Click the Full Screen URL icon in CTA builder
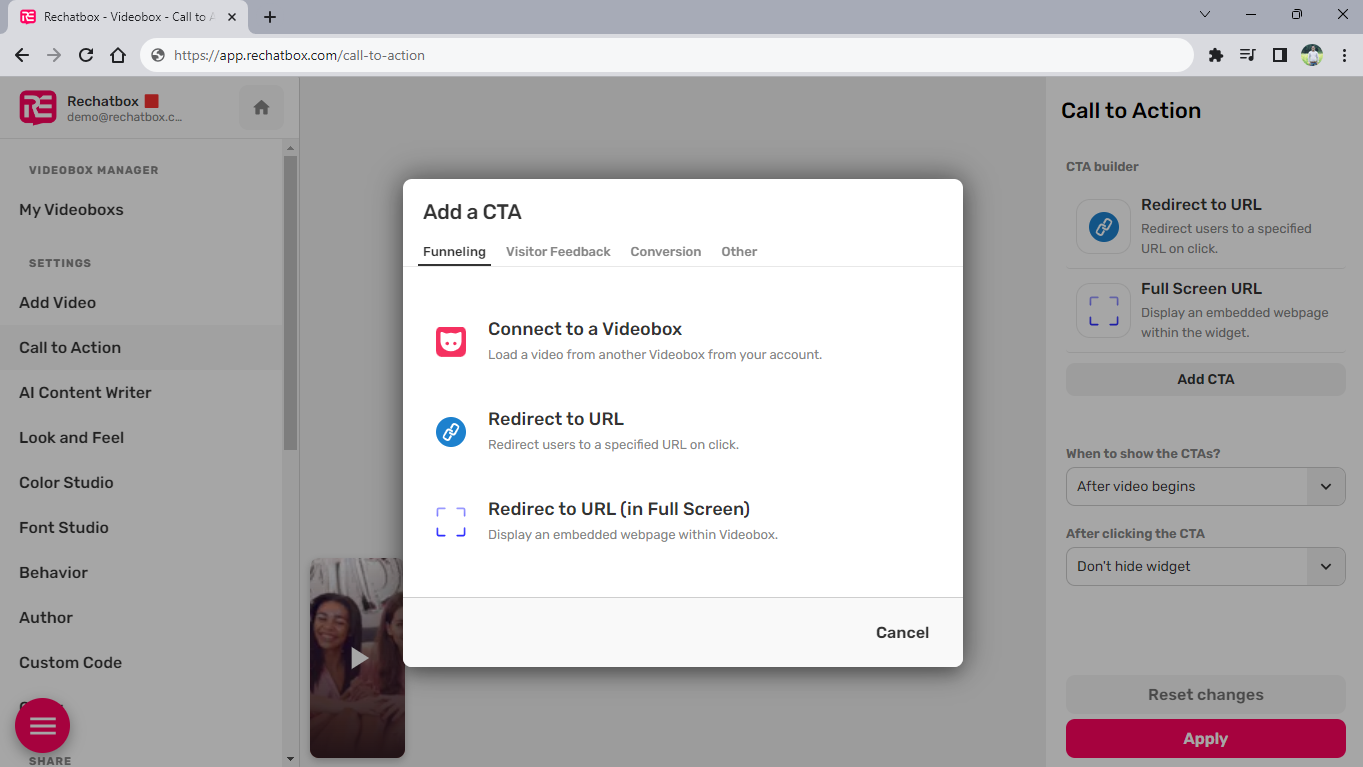Viewport: 1363px width, 767px height. point(1103,311)
